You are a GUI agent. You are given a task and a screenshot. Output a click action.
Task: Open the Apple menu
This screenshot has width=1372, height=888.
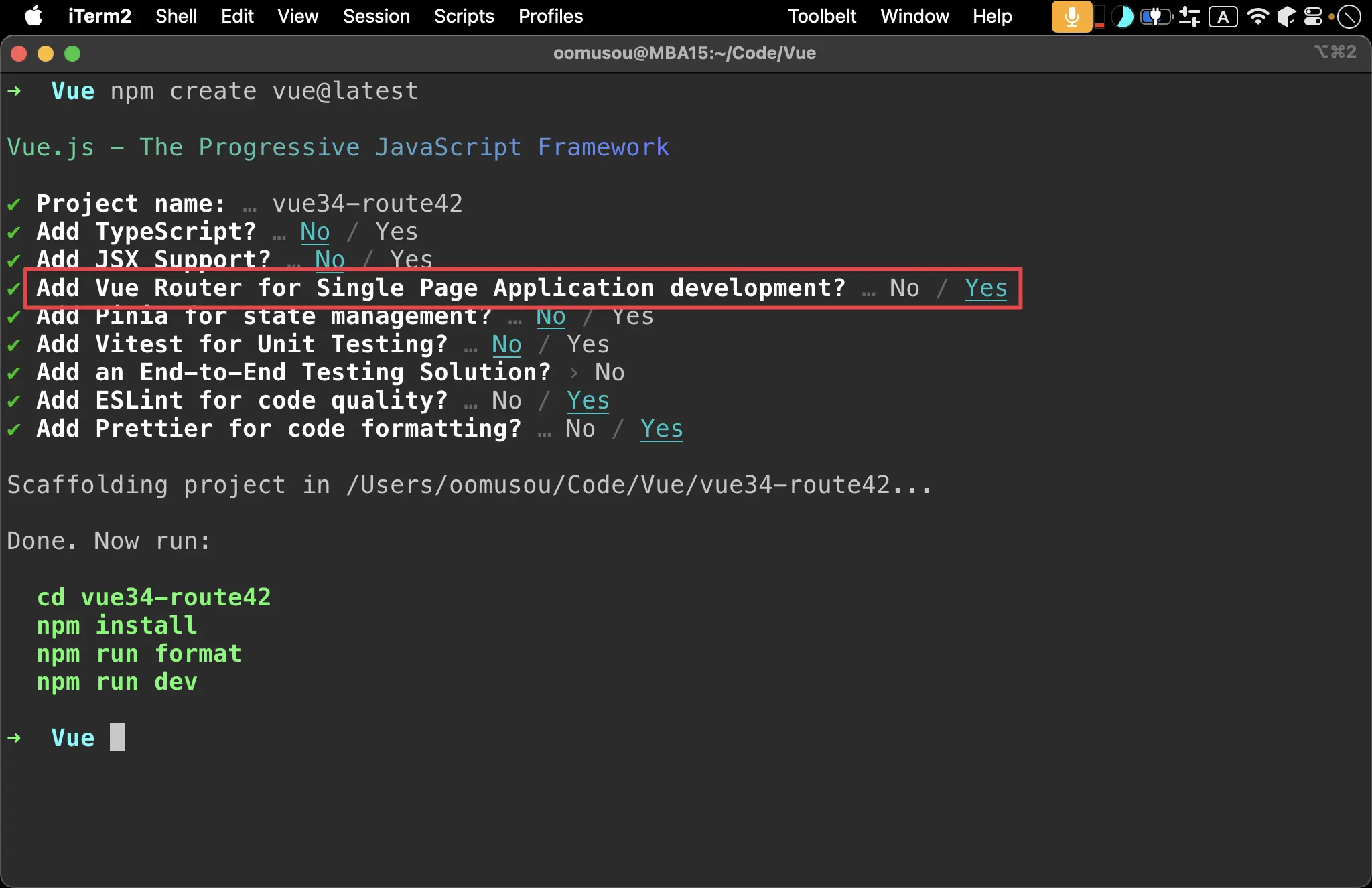(33, 16)
